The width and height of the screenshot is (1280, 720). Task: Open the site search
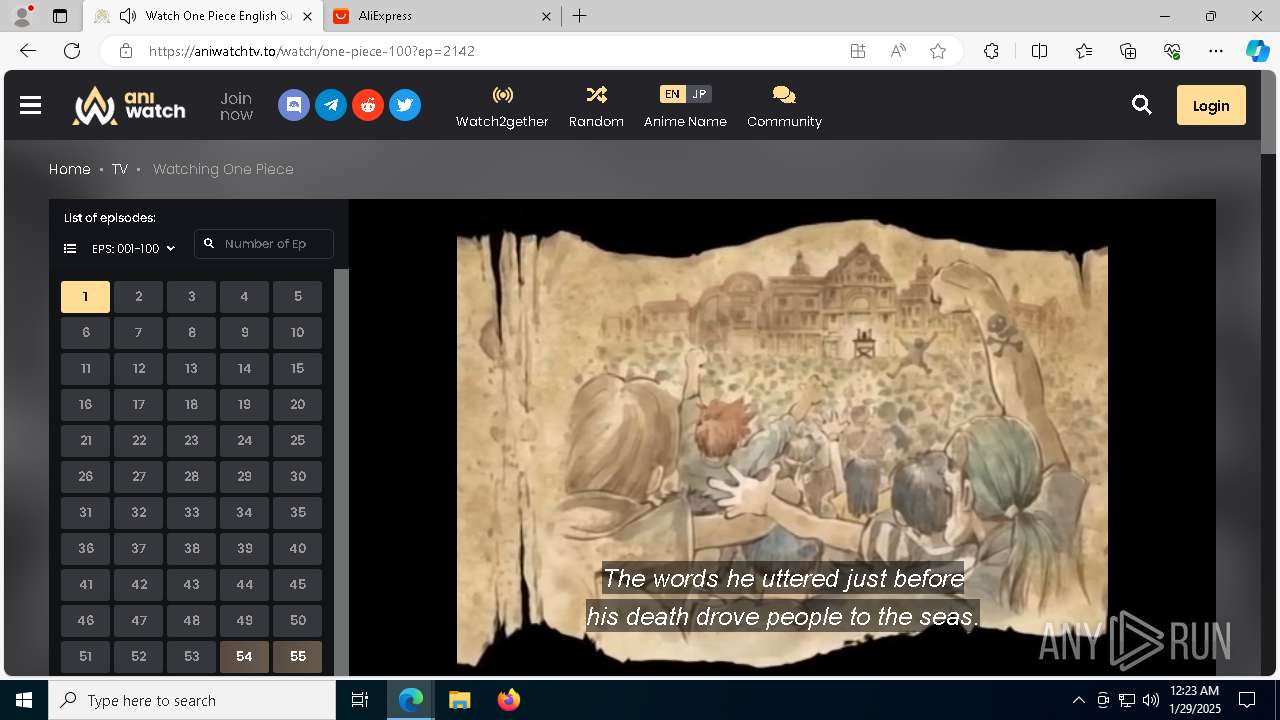pyautogui.click(x=1141, y=105)
